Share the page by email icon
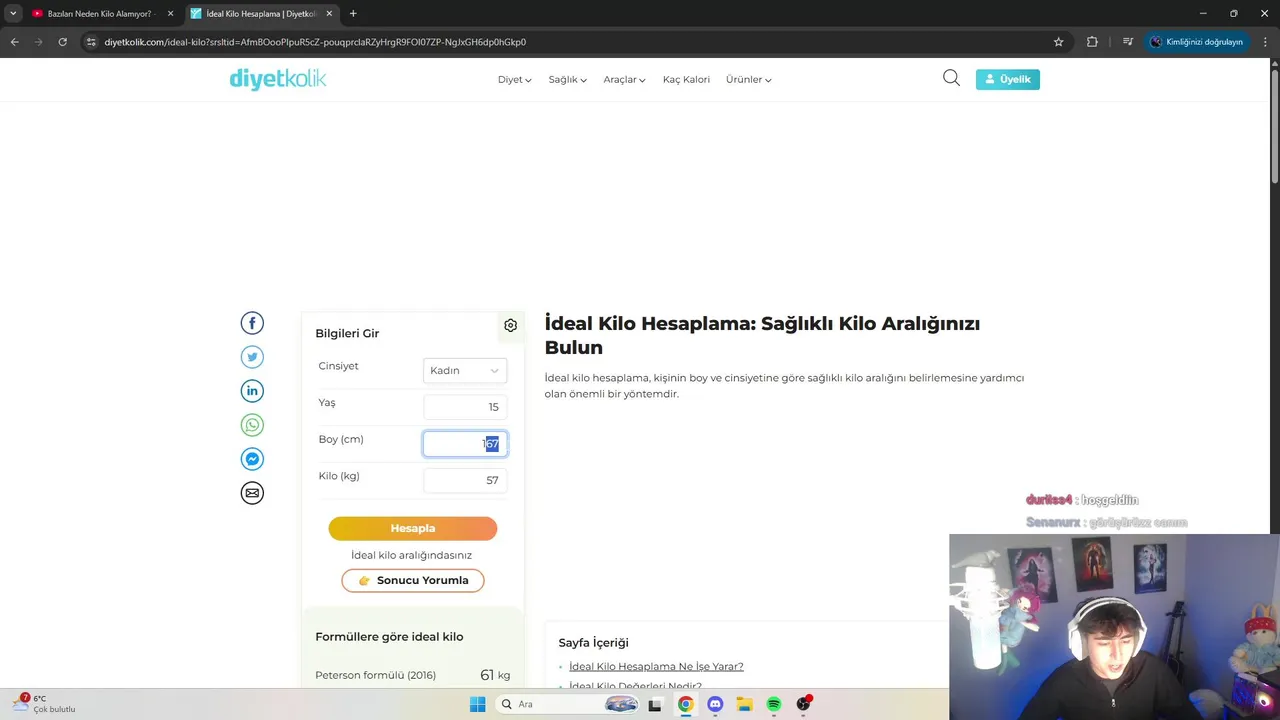Viewport: 1280px width, 720px height. (x=252, y=493)
